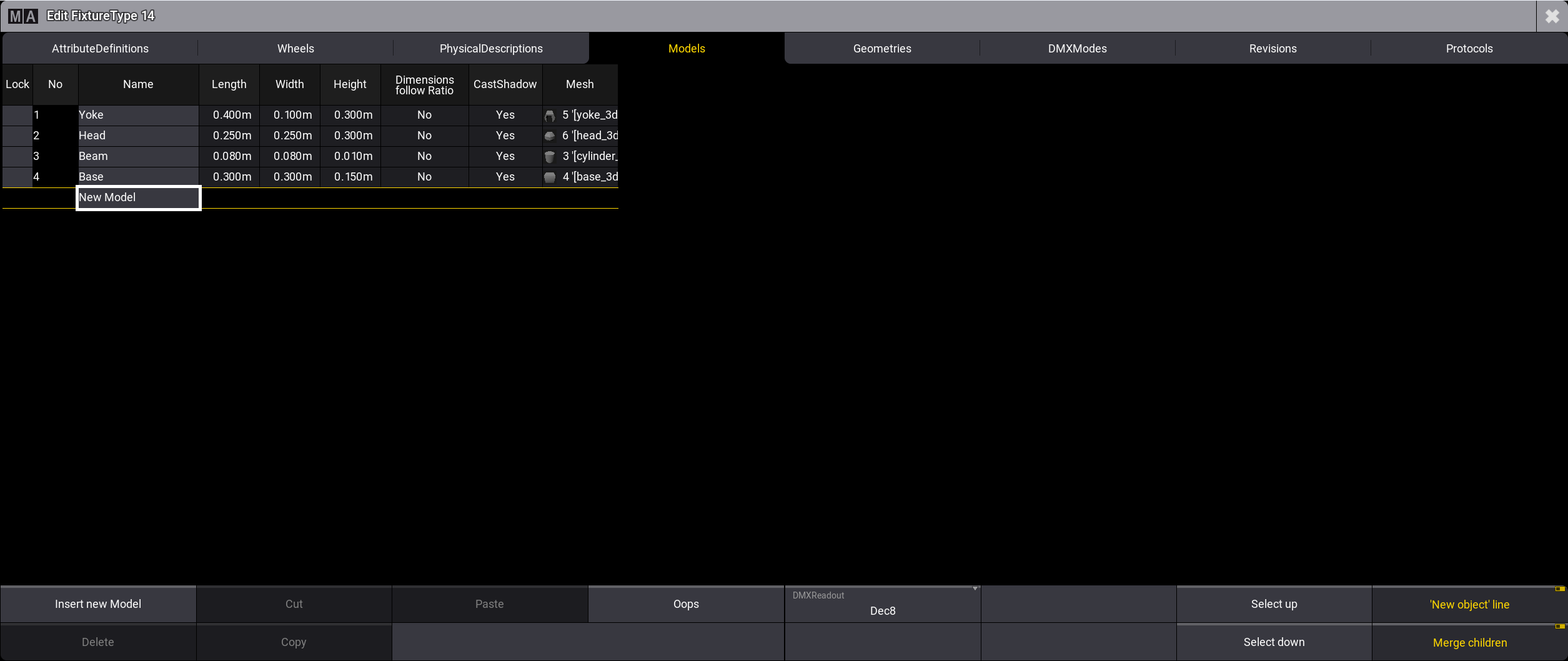Click the MA logo in title bar

pyautogui.click(x=23, y=16)
